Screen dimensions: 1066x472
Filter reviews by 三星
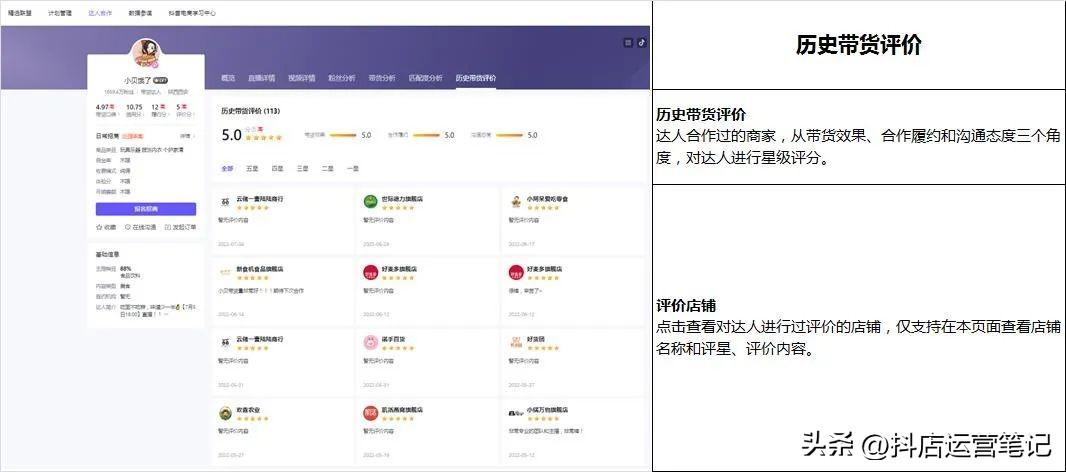(x=303, y=168)
